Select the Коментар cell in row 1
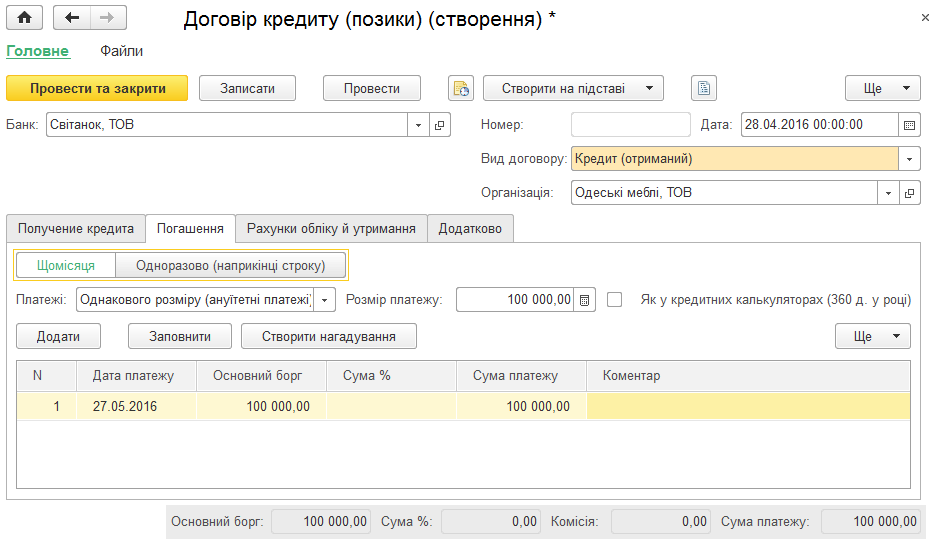Image resolution: width=933 pixels, height=543 pixels. click(x=749, y=407)
